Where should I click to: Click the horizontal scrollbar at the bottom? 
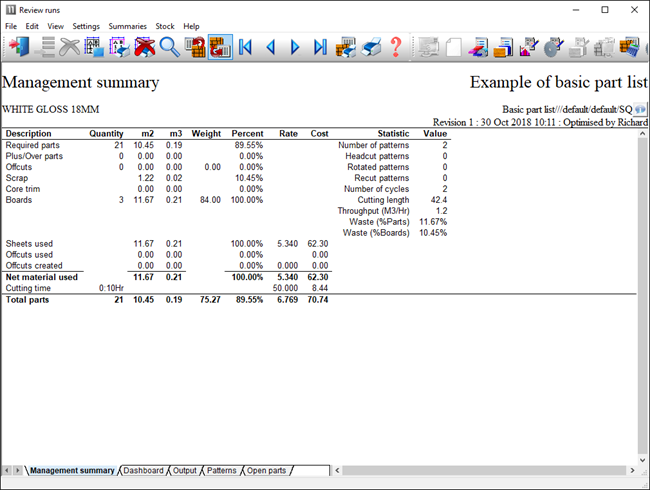point(480,470)
